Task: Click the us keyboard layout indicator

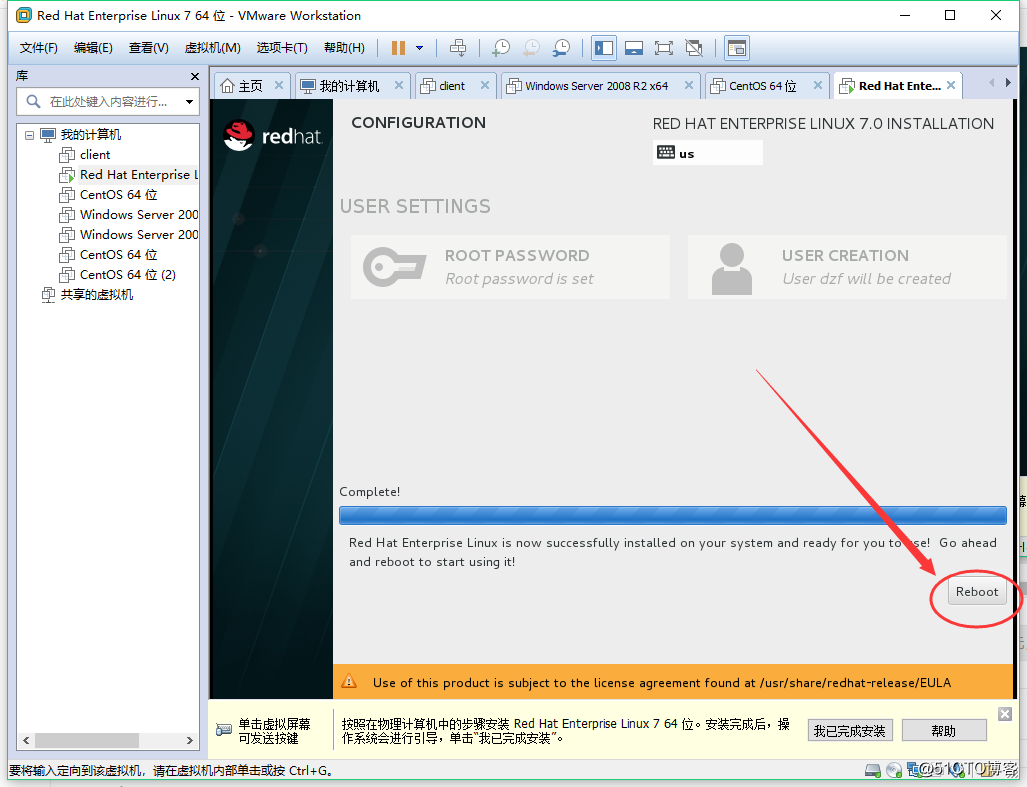Action: point(707,153)
